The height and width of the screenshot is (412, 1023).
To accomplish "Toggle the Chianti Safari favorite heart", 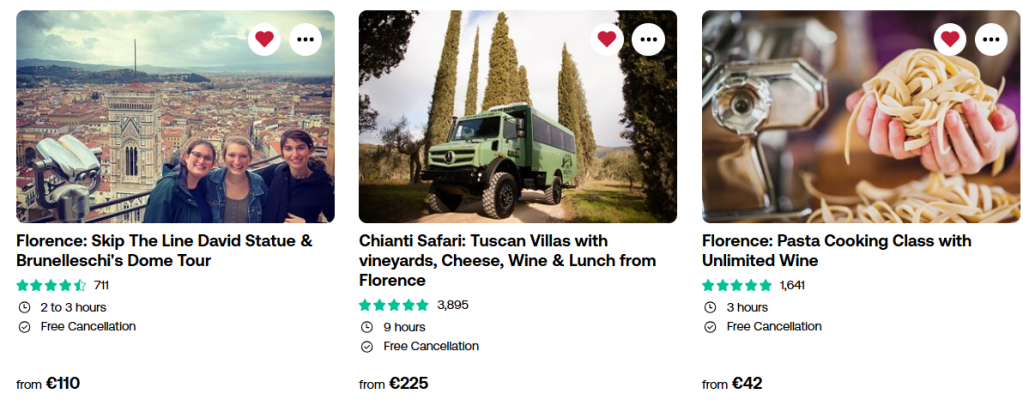I will (x=607, y=39).
